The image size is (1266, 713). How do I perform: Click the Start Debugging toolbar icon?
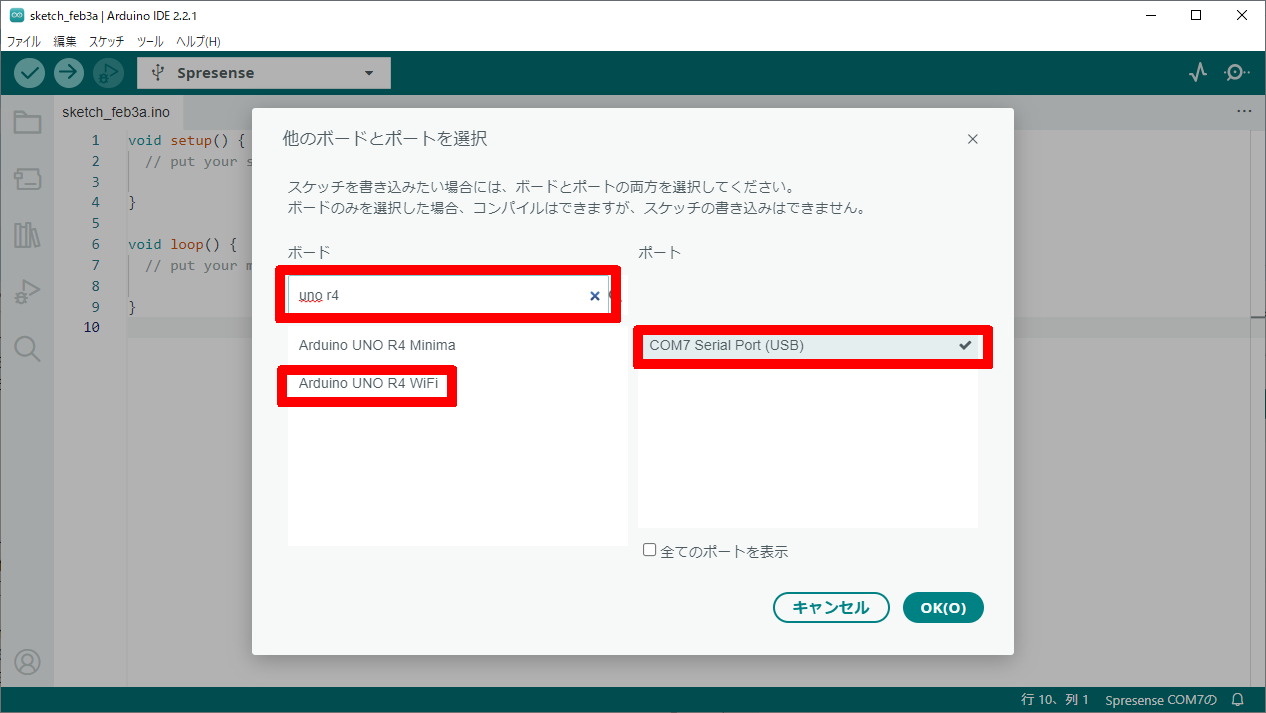(108, 73)
